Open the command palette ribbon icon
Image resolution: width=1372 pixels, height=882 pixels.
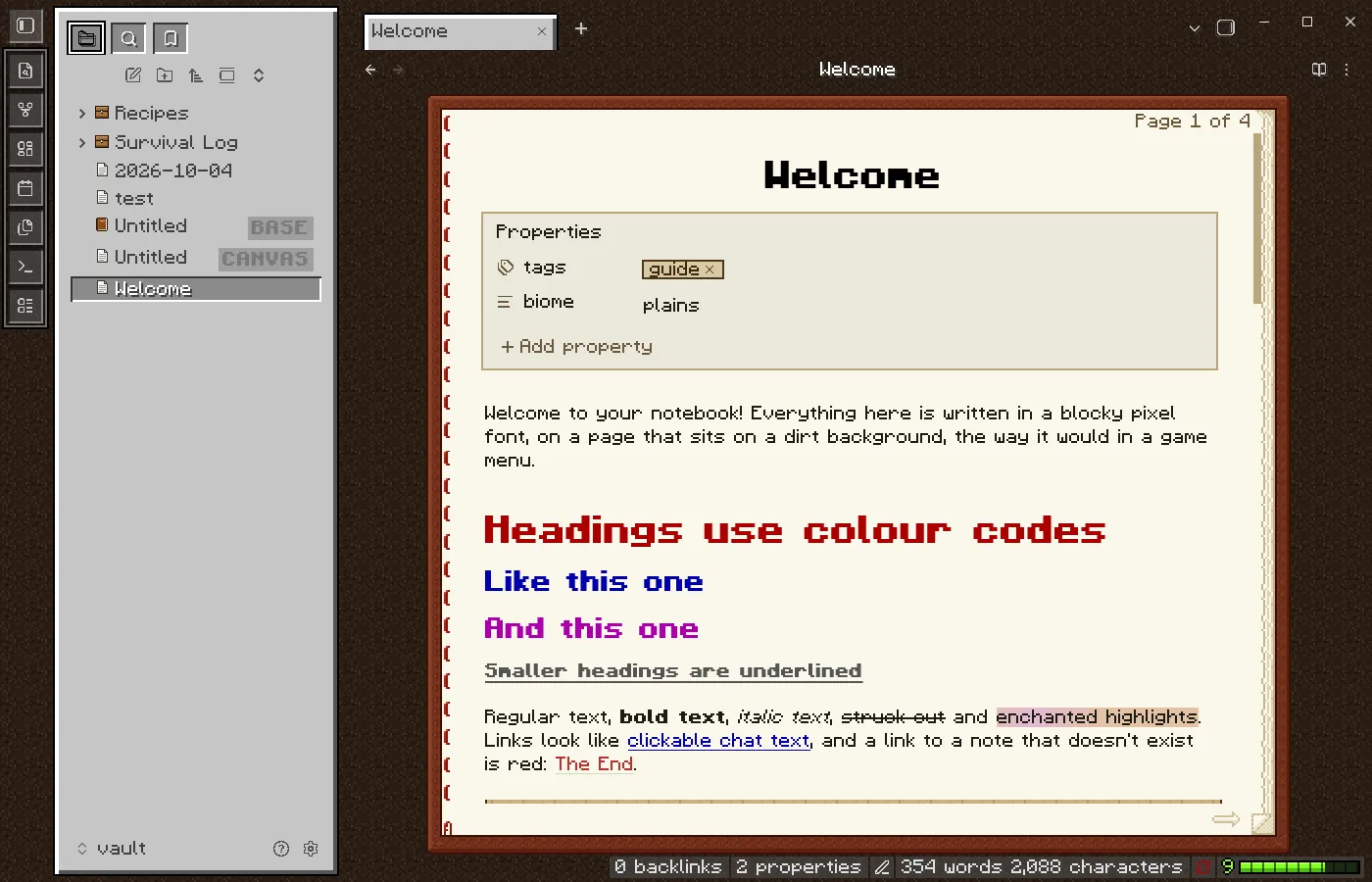[25, 267]
